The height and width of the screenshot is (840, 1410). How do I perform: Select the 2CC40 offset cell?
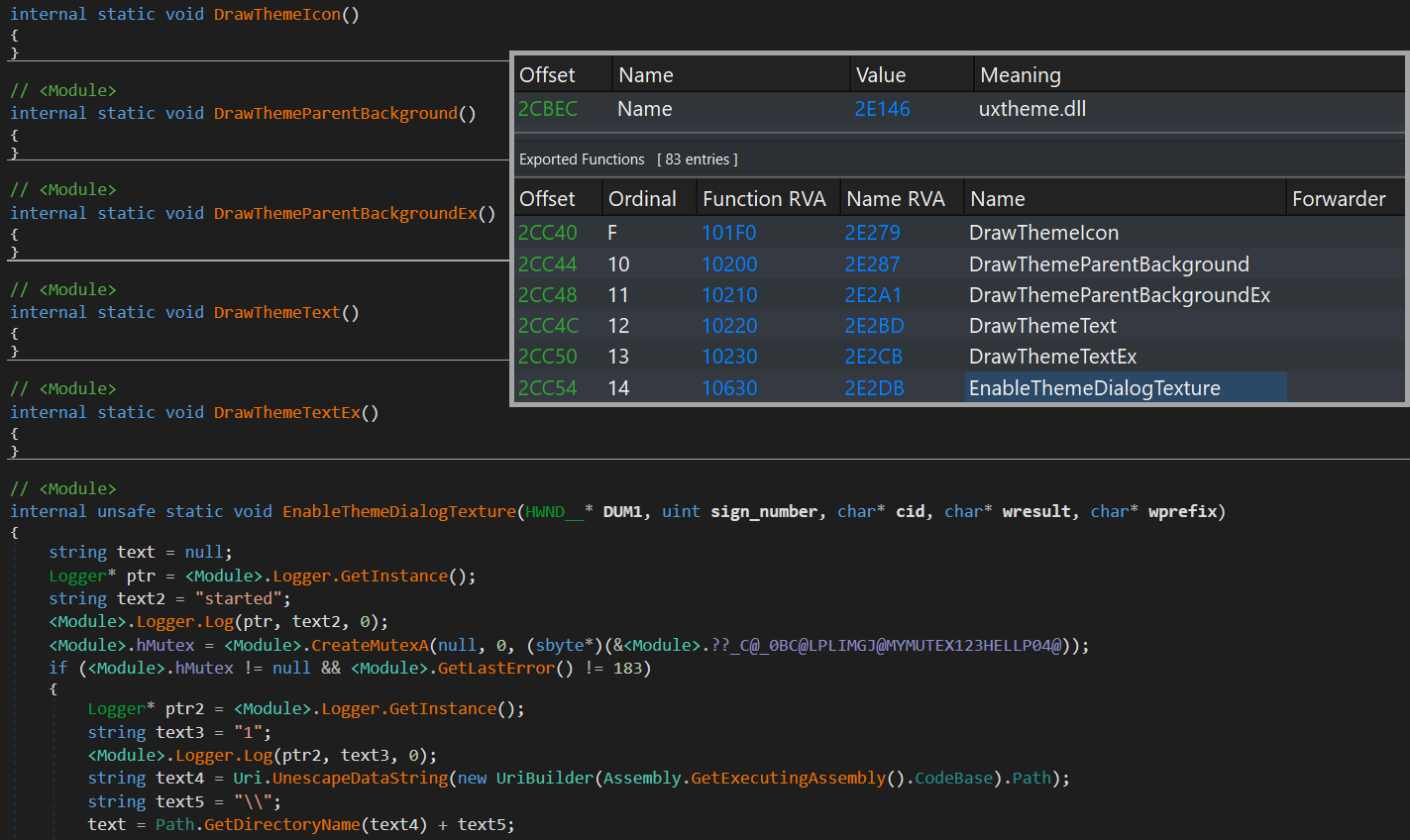548,233
